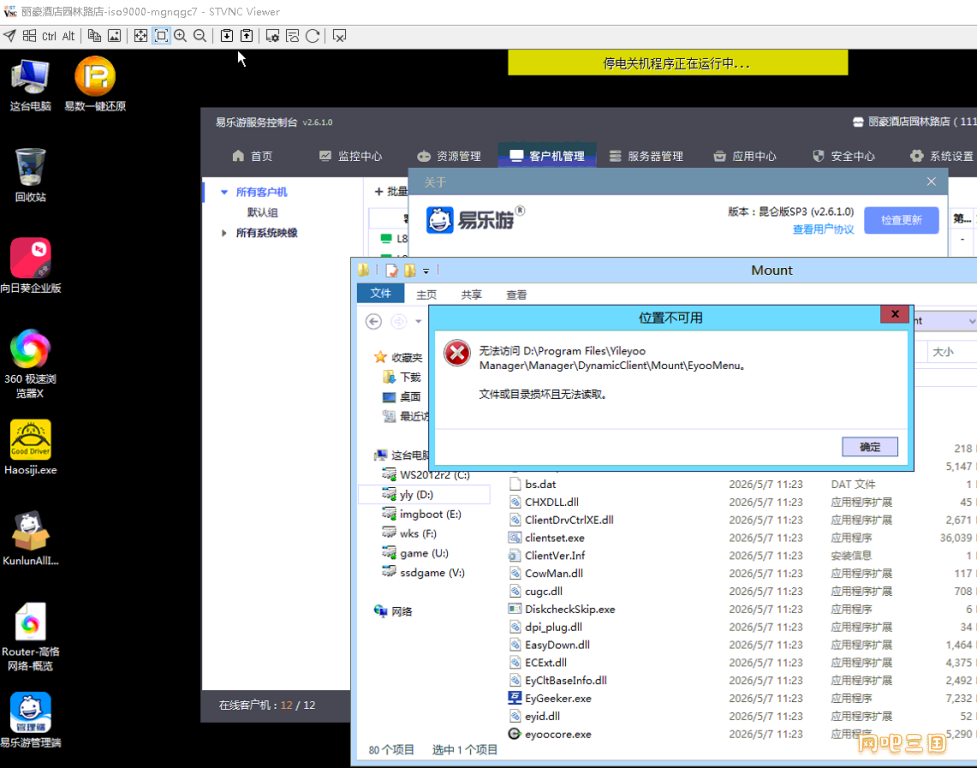977x768 pixels.
Task: Toggle the fit-to-window scaling icon
Action: pyautogui.click(x=161, y=36)
